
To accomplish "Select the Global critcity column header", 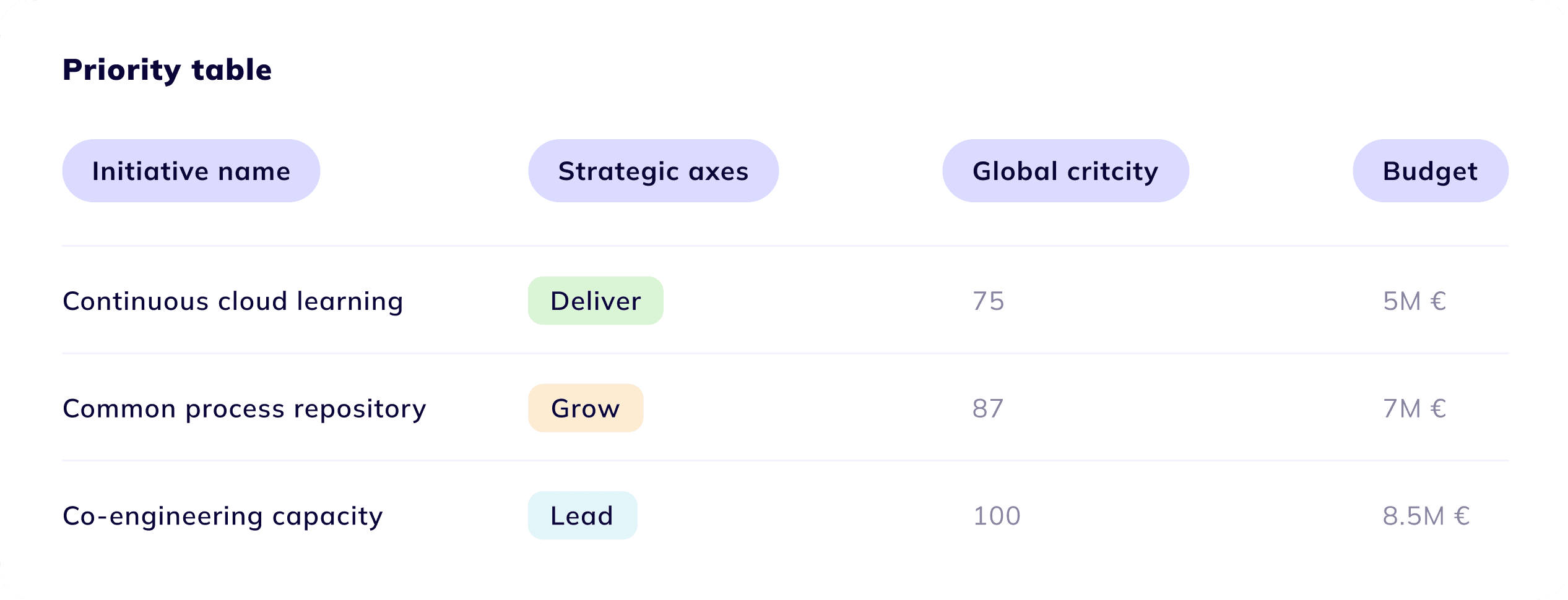I will click(1065, 171).
